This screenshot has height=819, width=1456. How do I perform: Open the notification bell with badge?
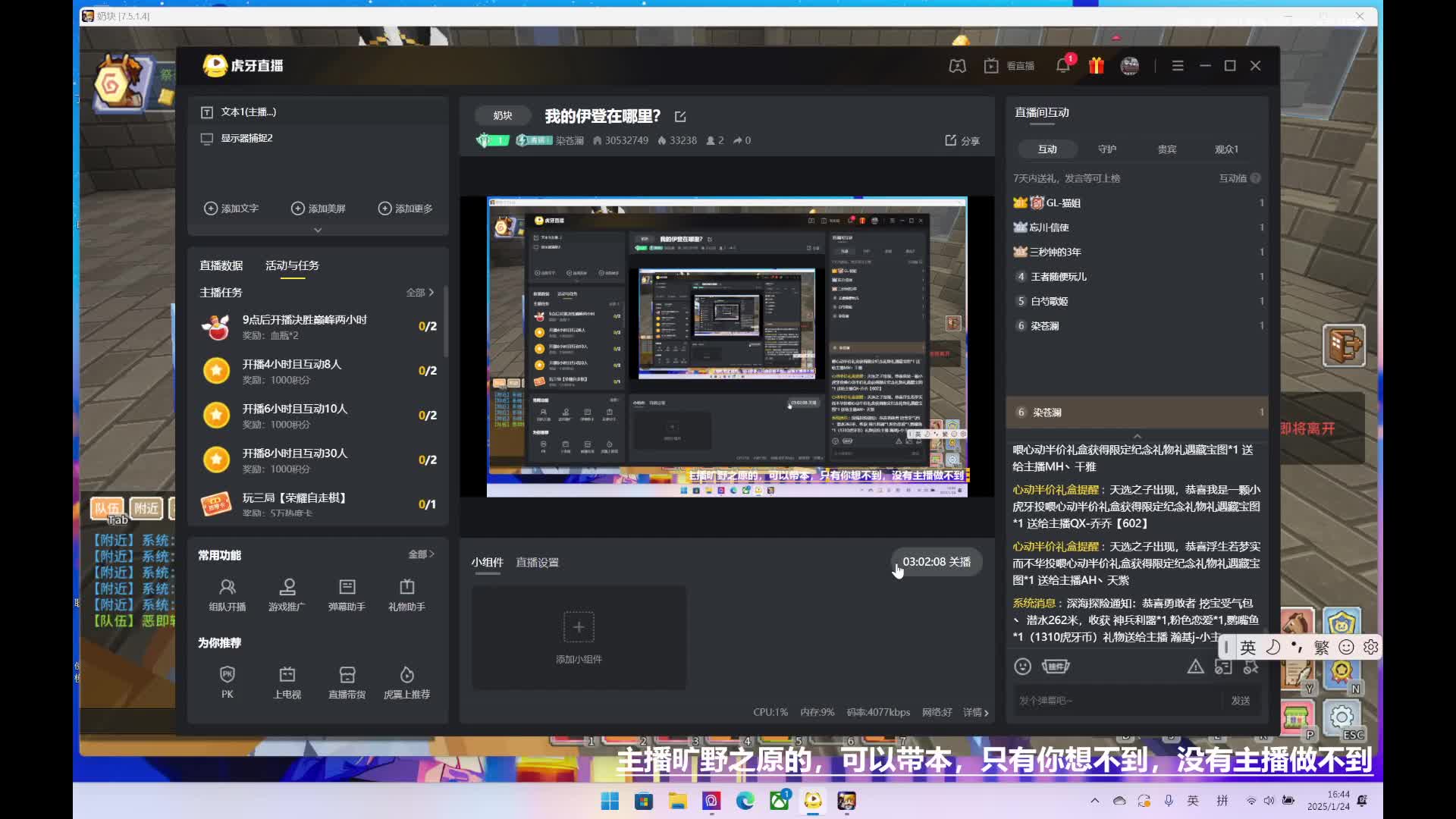point(1063,66)
